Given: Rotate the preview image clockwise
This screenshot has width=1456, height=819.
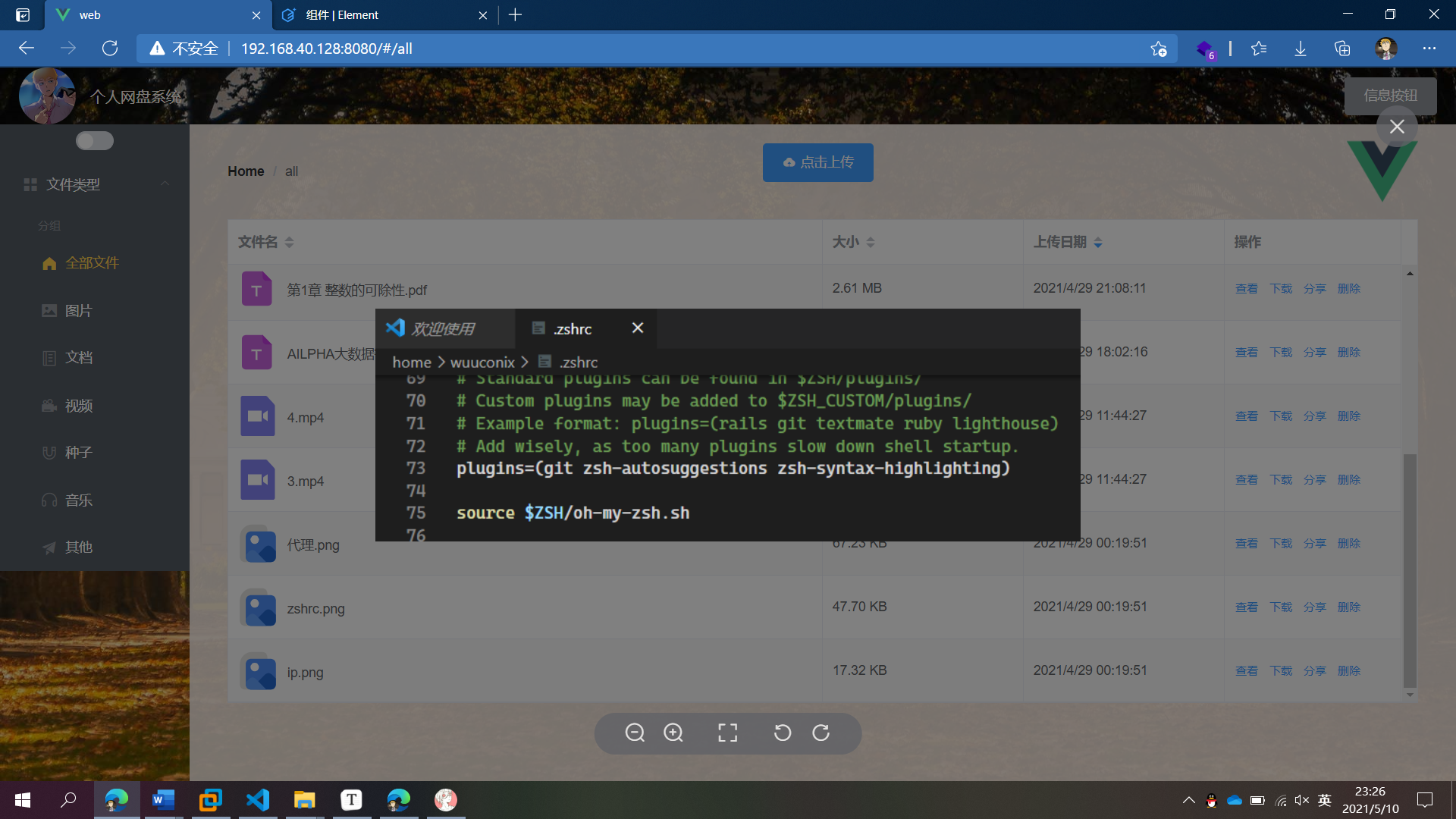Looking at the screenshot, I should [822, 733].
